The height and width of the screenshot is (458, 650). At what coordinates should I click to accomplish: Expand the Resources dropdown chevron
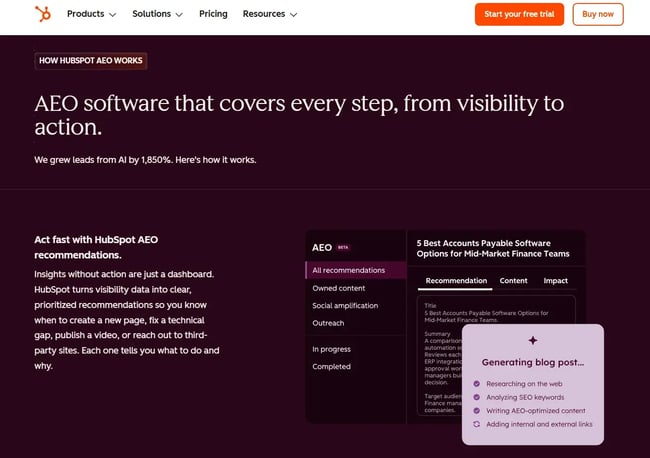pos(293,15)
